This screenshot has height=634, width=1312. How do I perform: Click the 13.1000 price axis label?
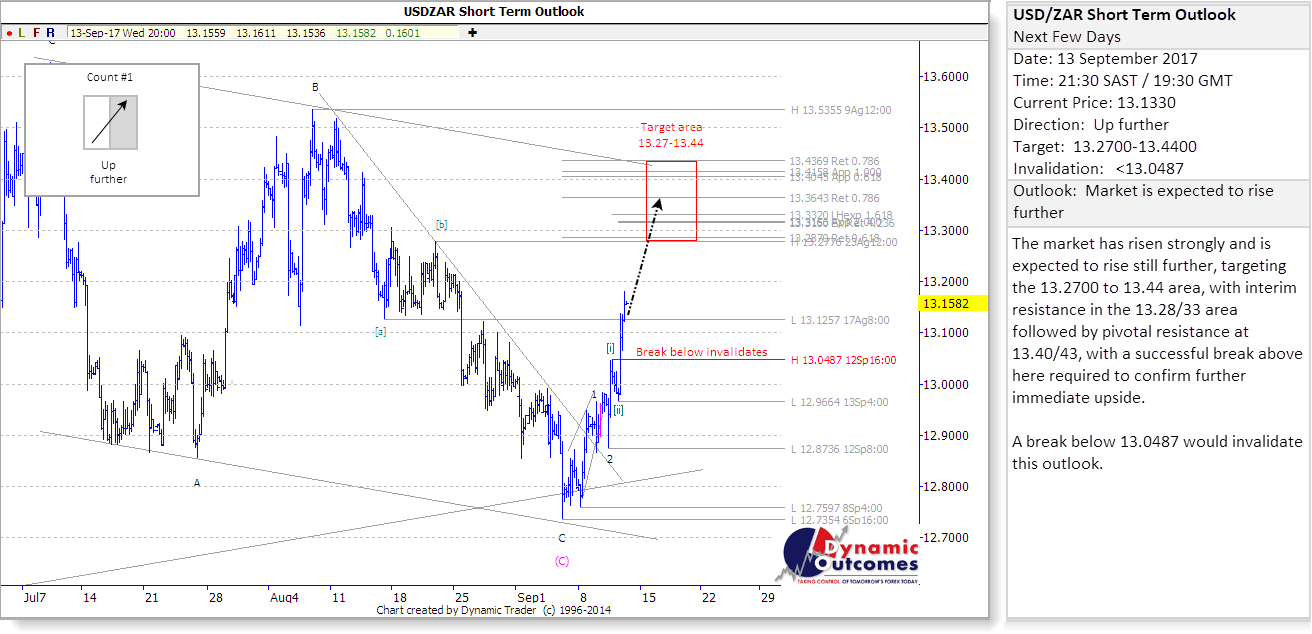[x=944, y=333]
